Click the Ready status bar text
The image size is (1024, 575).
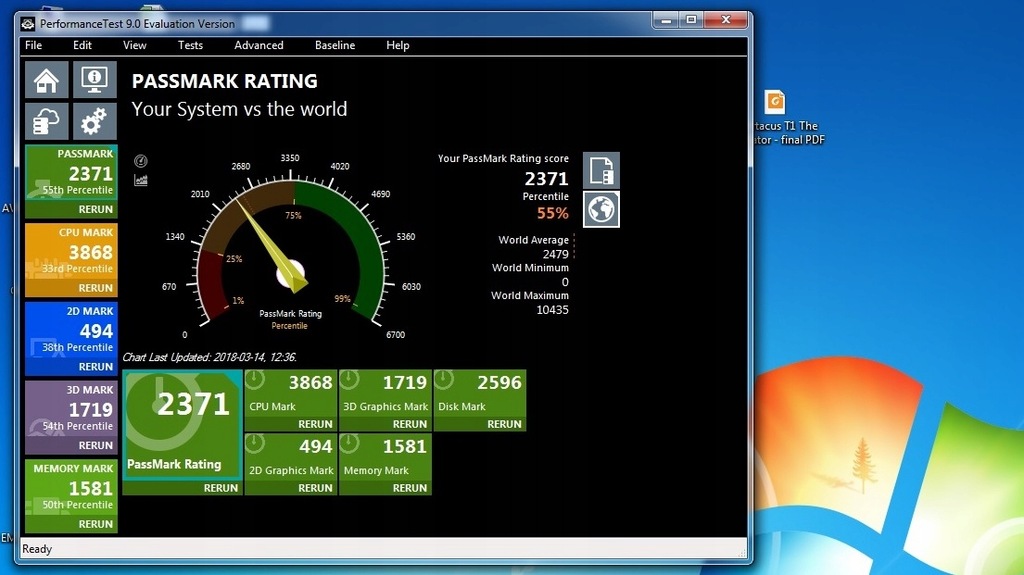[x=37, y=549]
